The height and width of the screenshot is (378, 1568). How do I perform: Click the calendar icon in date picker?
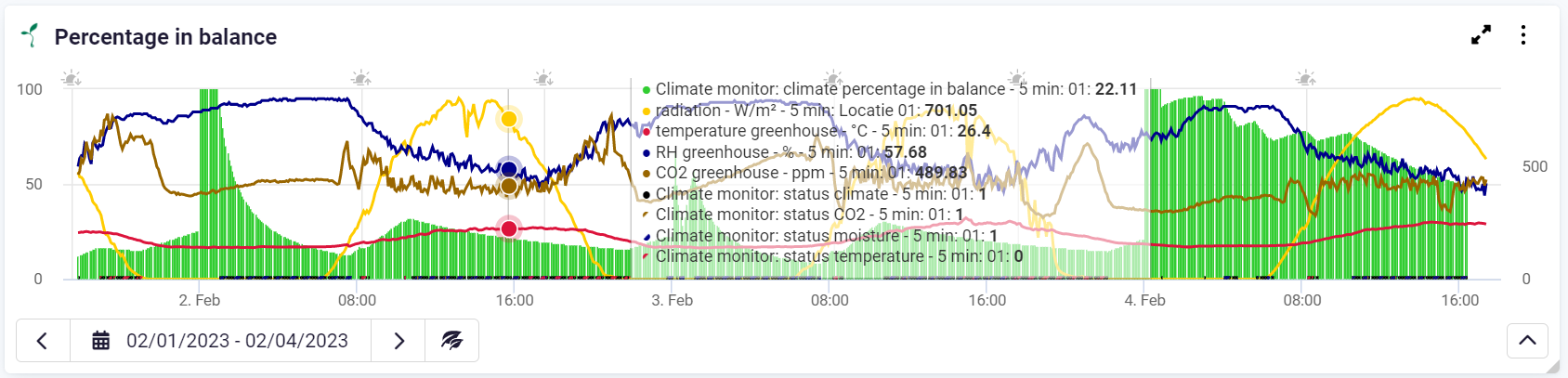[101, 341]
